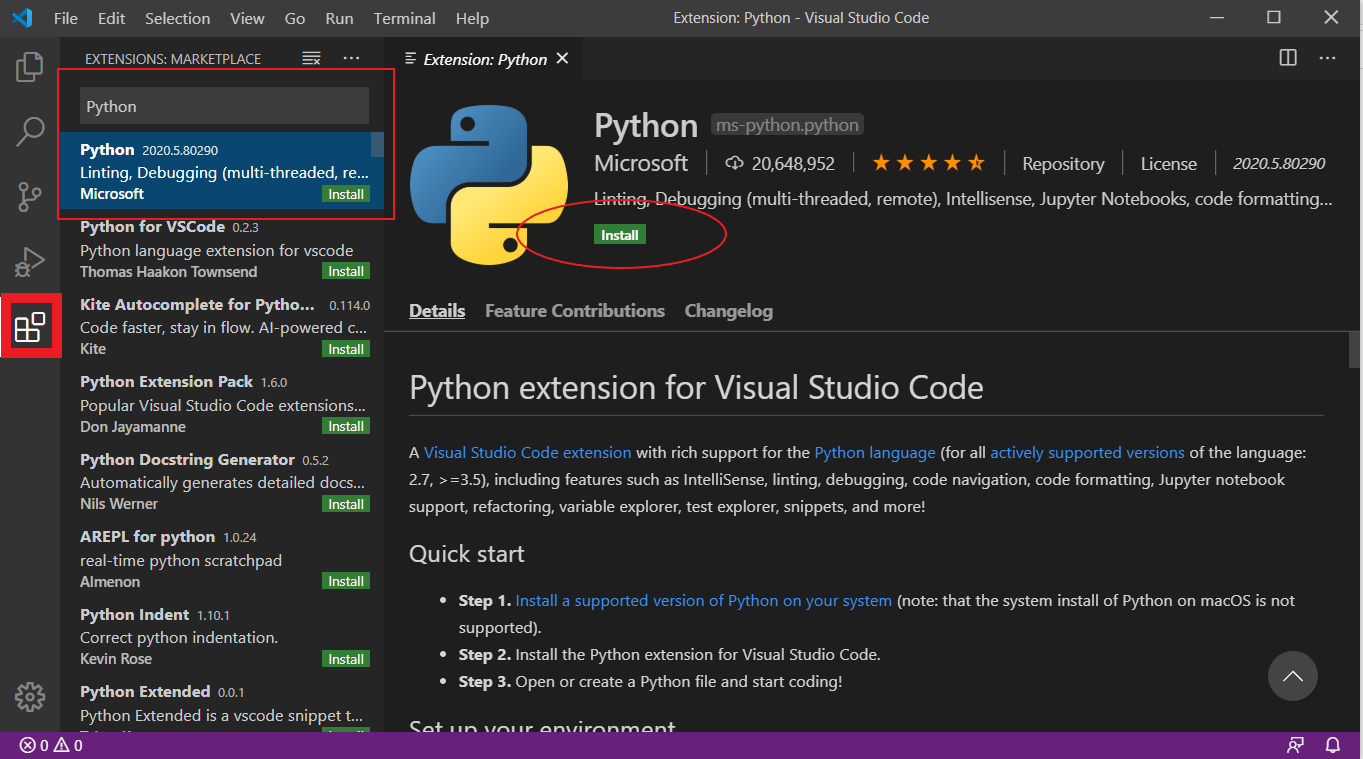Open the actively supported versions link
This screenshot has width=1363, height=759.
1087,452
